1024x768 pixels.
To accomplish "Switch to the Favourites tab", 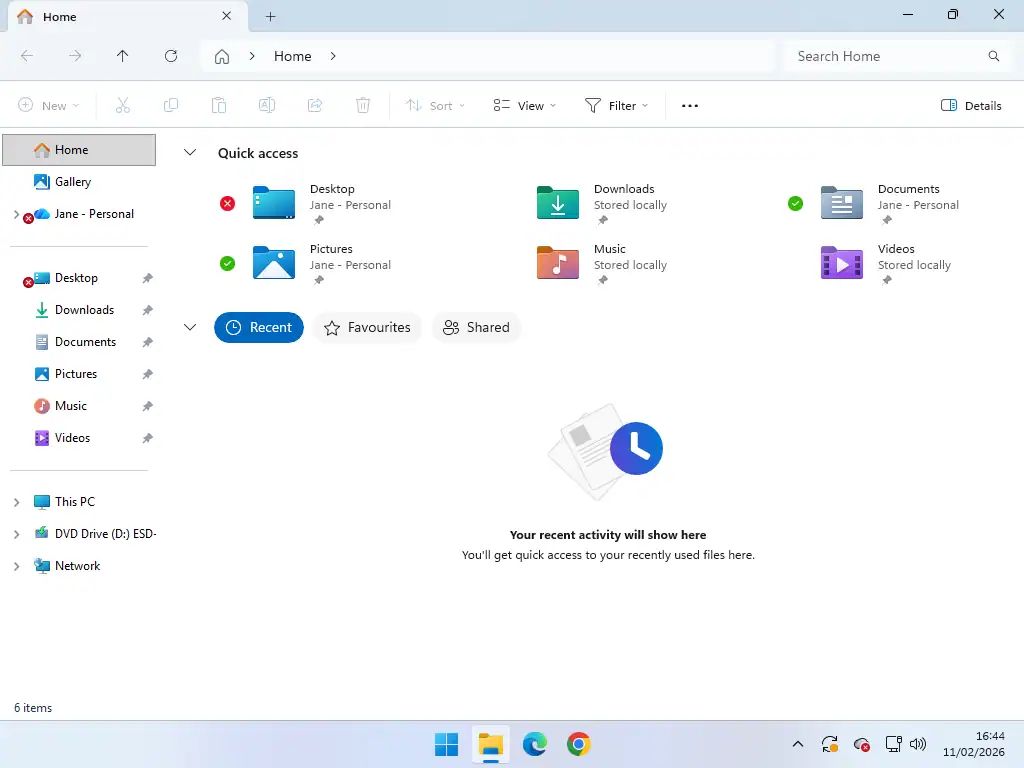I will point(367,327).
